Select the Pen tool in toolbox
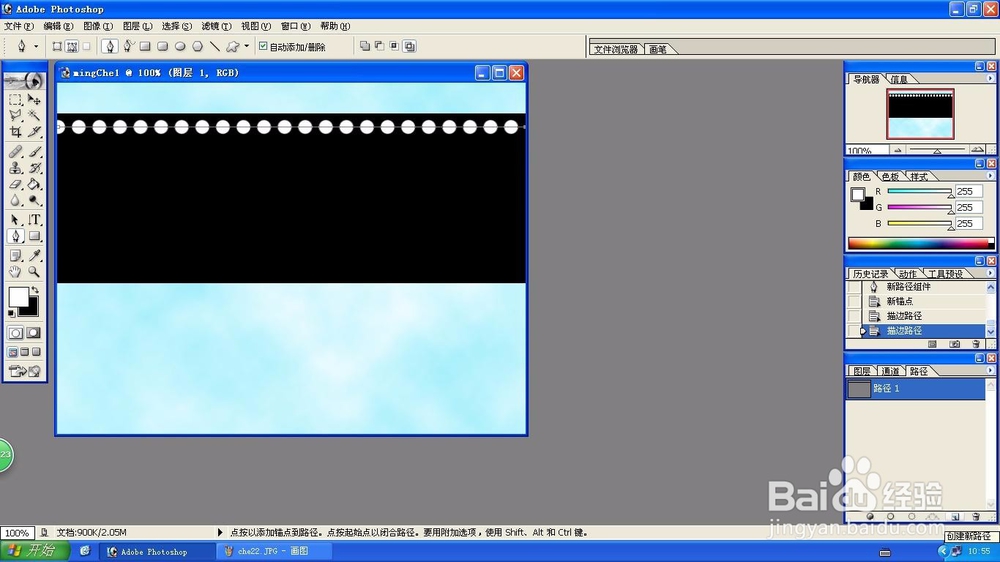This screenshot has height=562, width=1000. click(15, 236)
